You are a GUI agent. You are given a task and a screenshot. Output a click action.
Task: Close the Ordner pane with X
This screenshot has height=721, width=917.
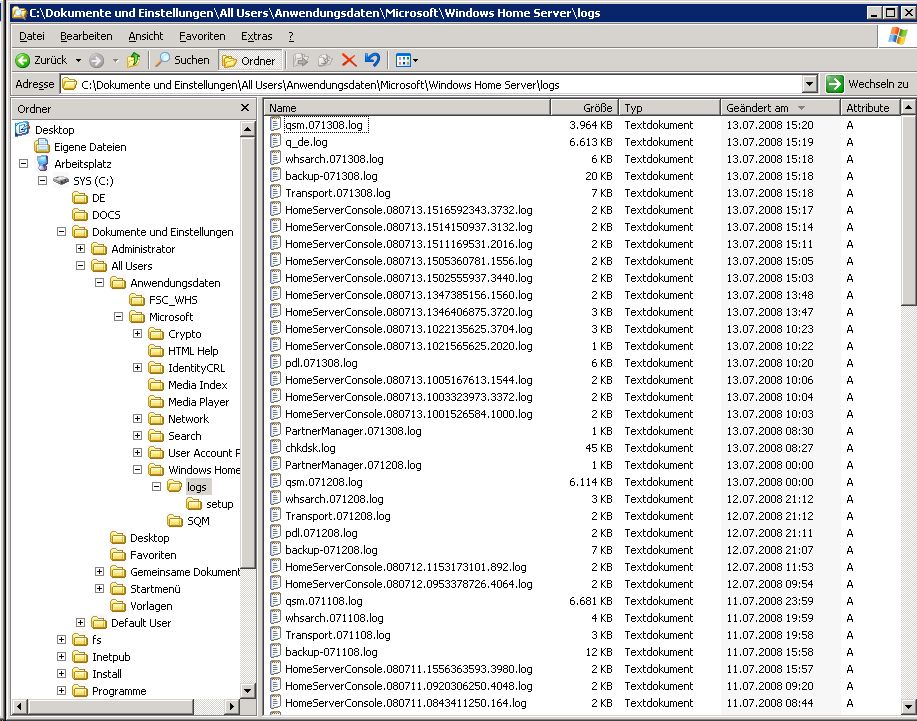coord(245,108)
